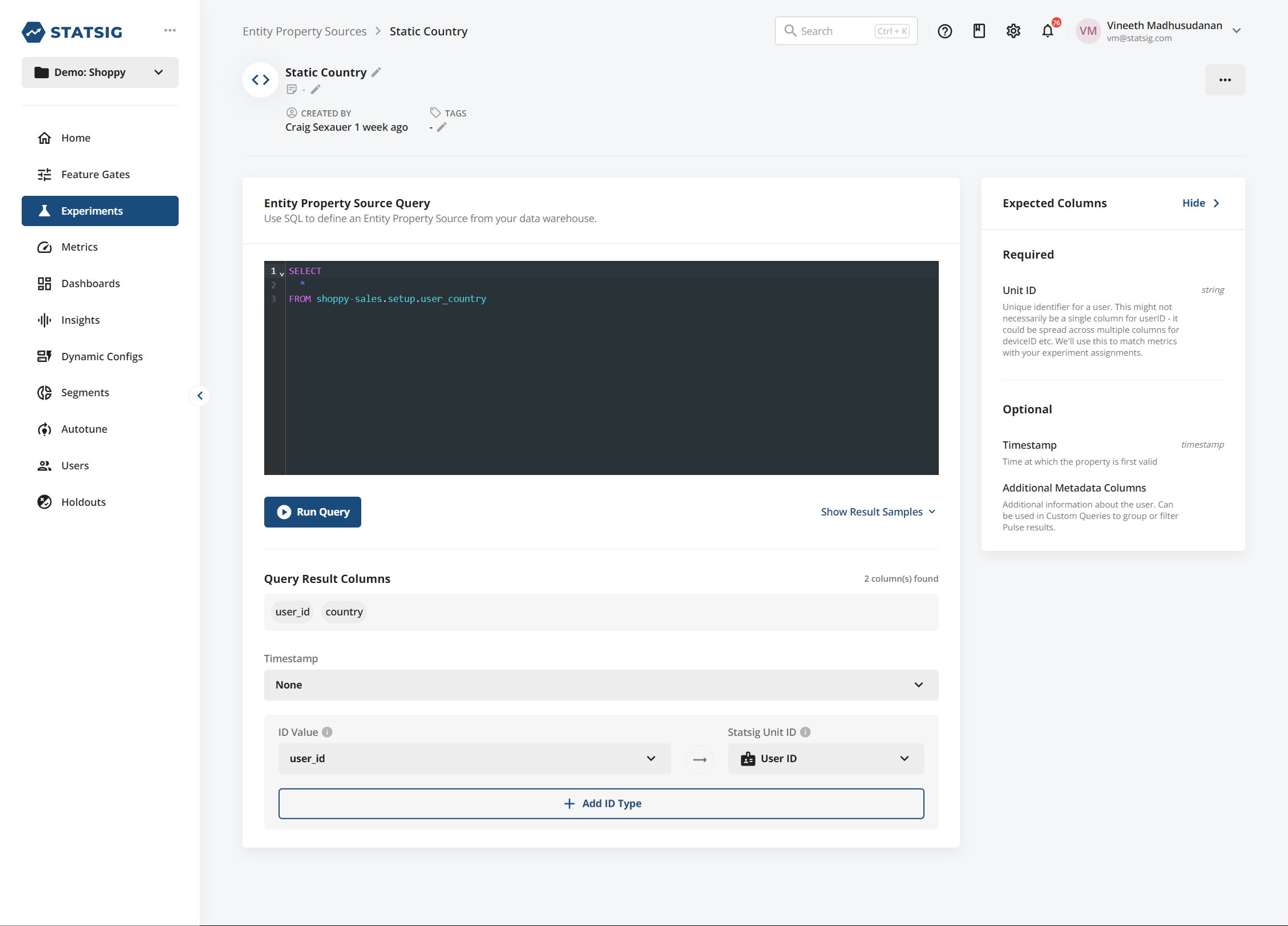Image resolution: width=1288 pixels, height=926 pixels.
Task: Select Dynamic Configs in the sidebar
Action: click(102, 356)
